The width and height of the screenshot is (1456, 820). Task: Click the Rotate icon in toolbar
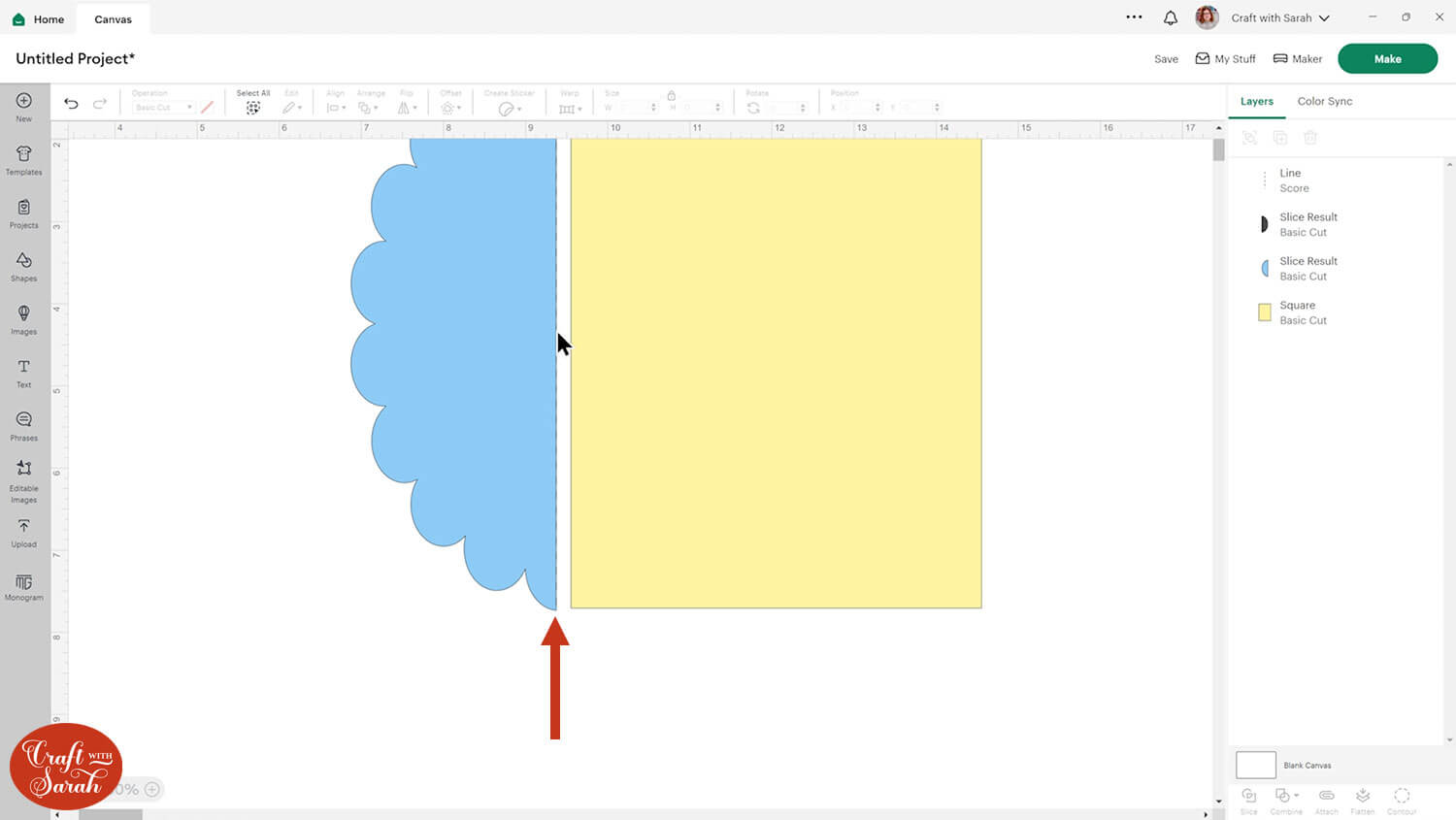coord(753,108)
